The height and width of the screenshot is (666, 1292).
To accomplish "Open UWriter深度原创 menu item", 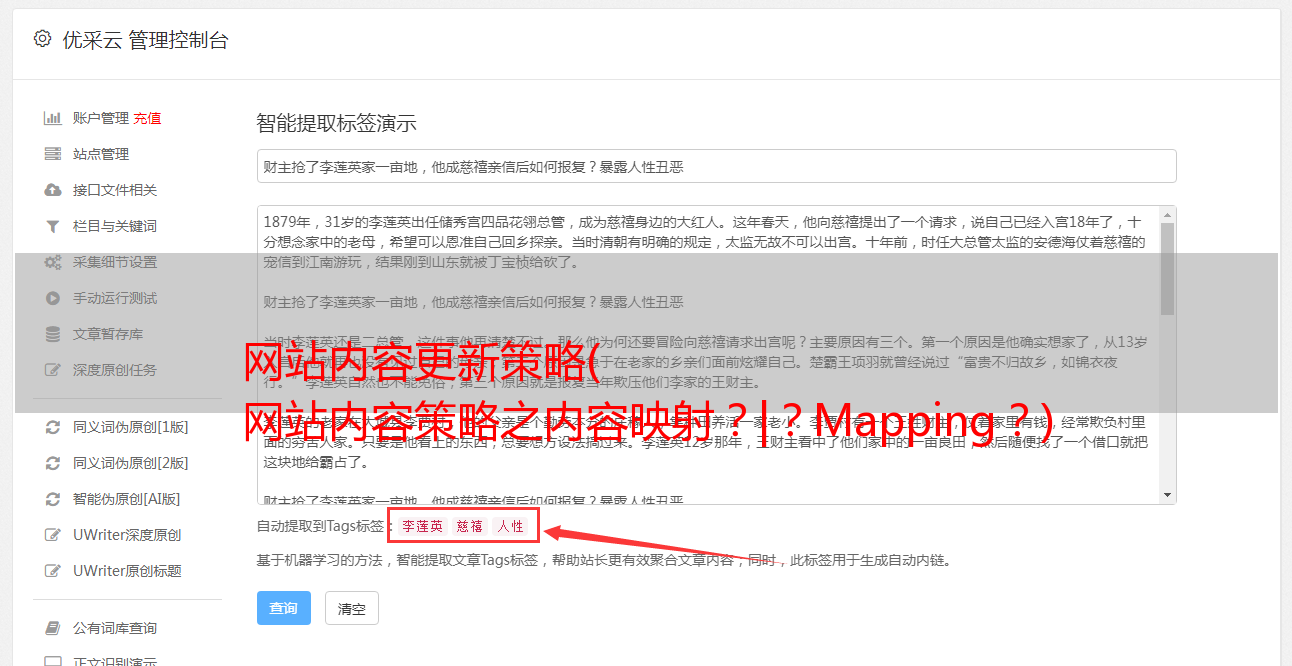I will point(127,535).
